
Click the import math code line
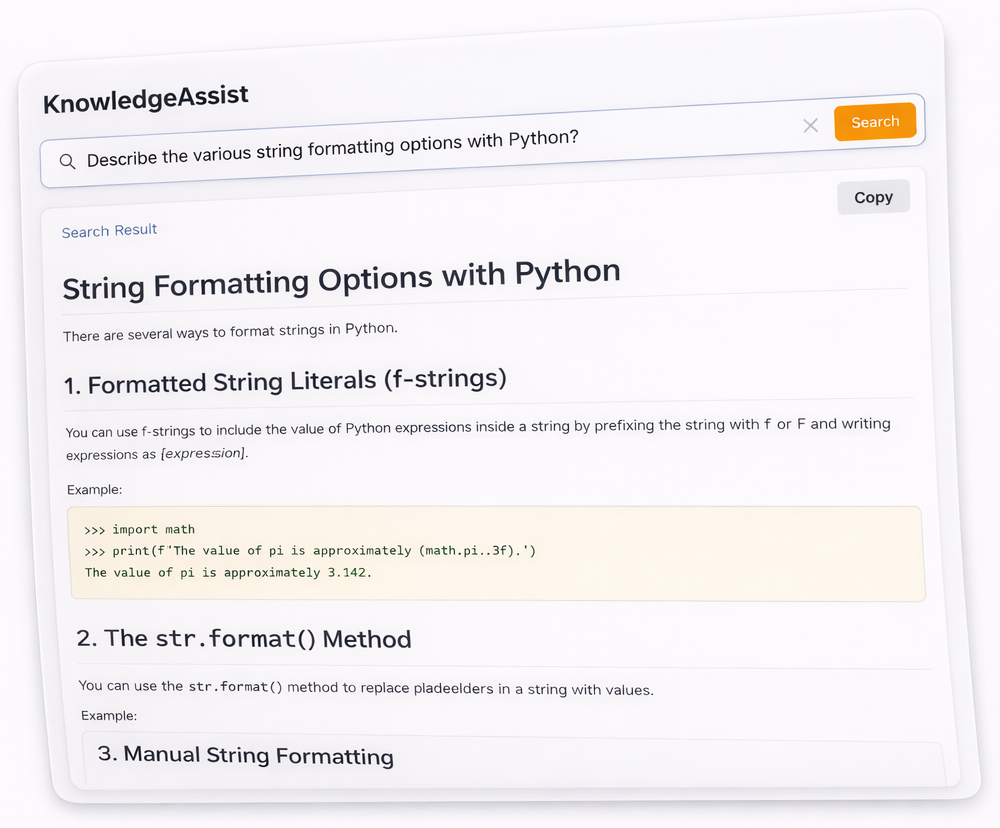(x=140, y=529)
